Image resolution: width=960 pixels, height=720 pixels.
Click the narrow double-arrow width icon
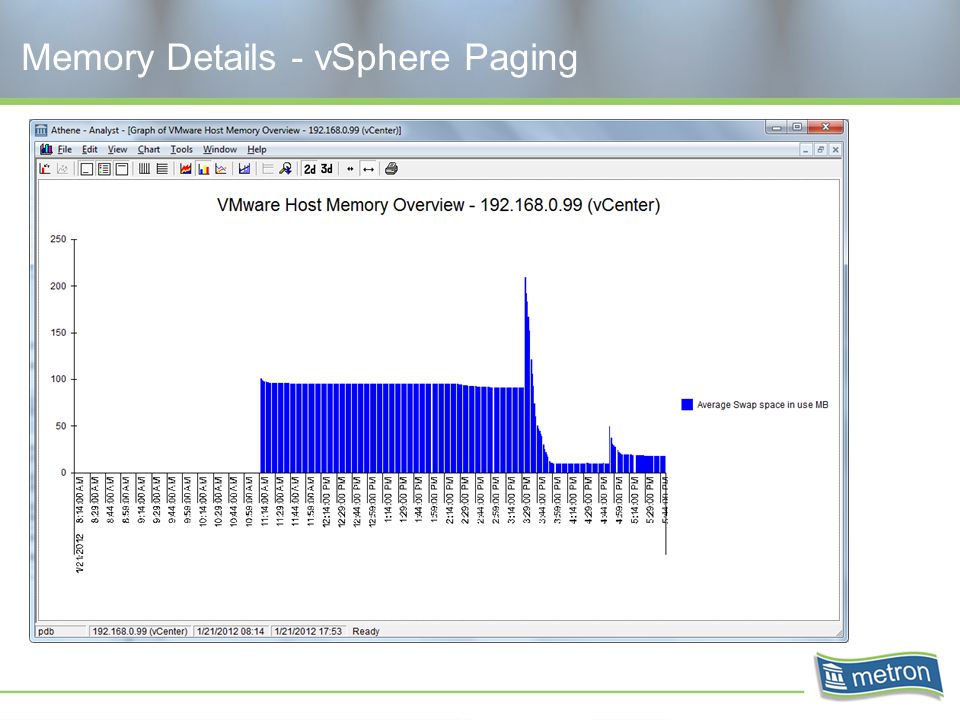click(350, 169)
